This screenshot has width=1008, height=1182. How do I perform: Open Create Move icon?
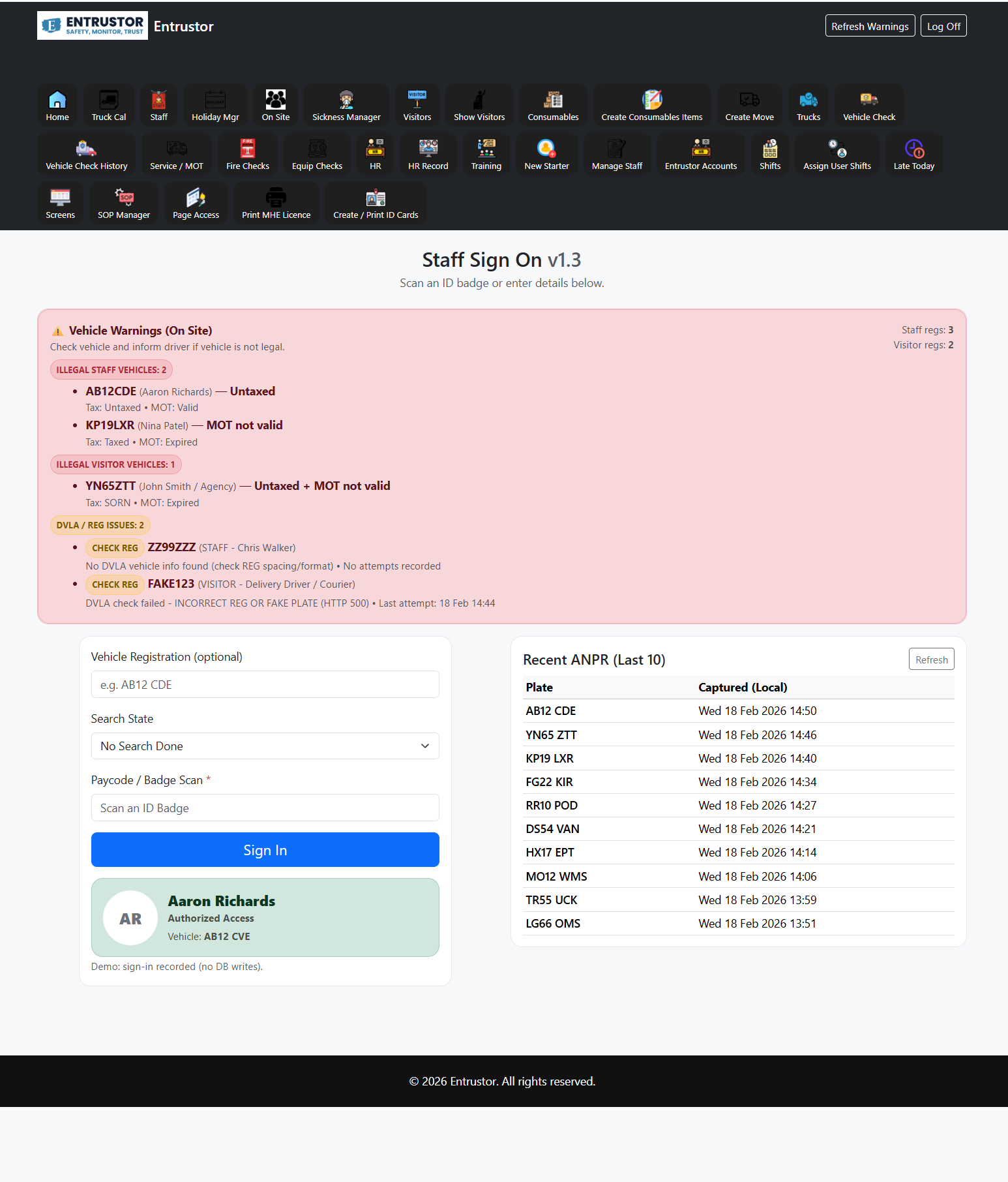[750, 105]
